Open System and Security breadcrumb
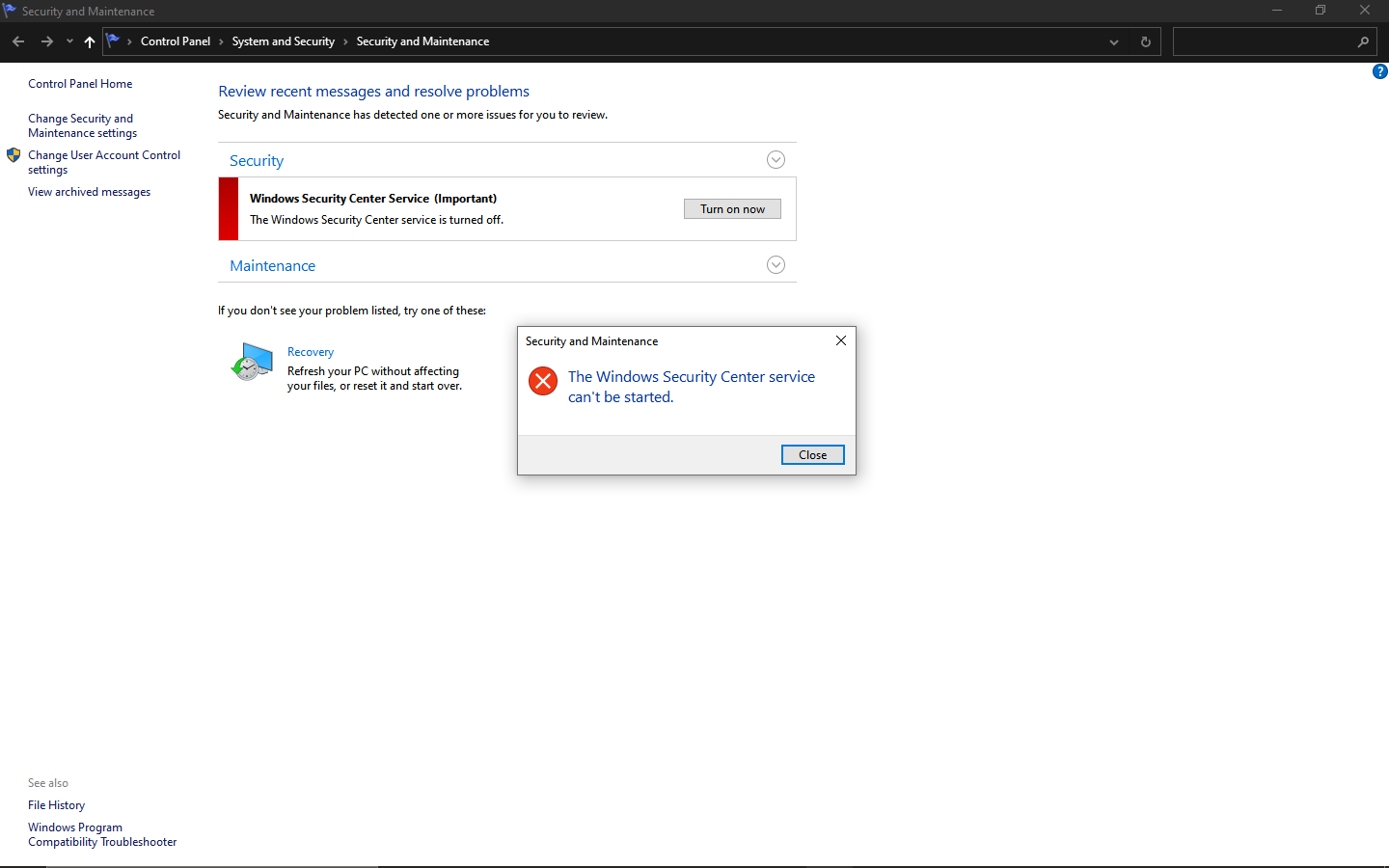Viewport: 1389px width, 868px height. pyautogui.click(x=284, y=41)
